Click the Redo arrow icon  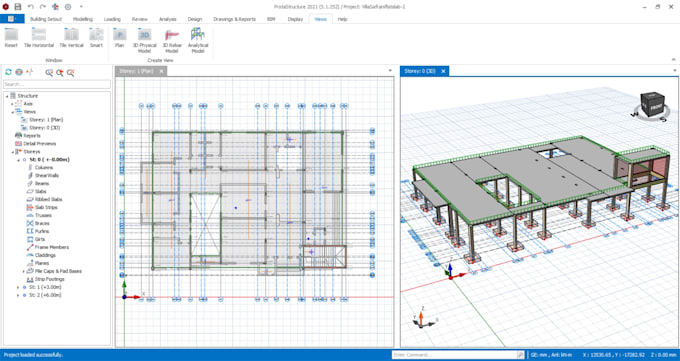click(42, 7)
